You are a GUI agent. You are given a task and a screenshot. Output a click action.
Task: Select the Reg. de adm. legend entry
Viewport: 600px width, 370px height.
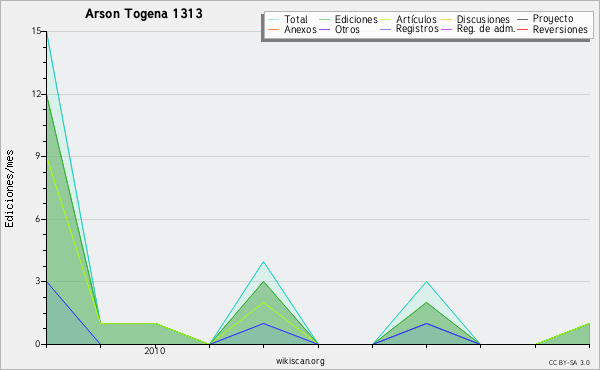pos(486,29)
